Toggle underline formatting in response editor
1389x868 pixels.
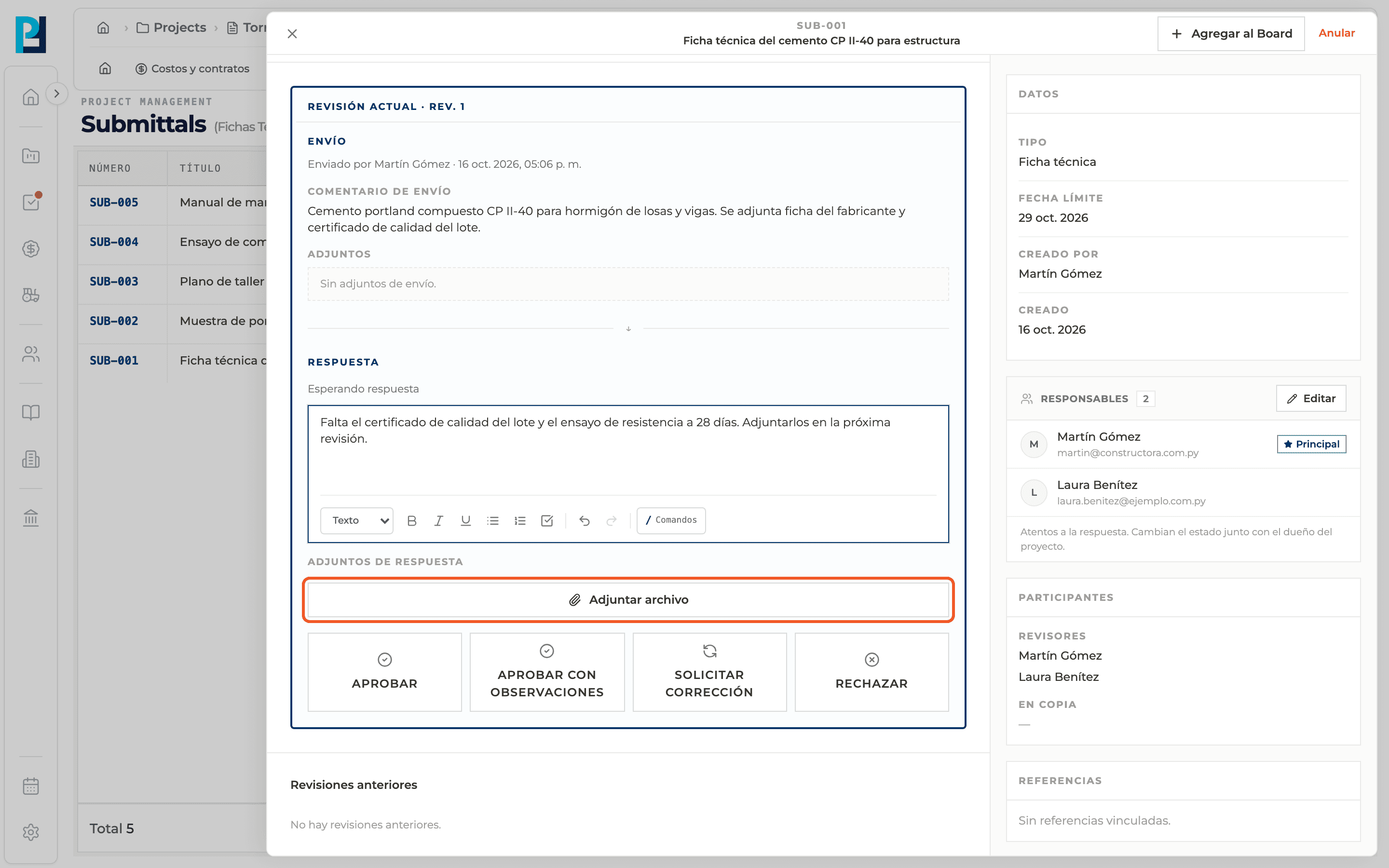tap(465, 520)
